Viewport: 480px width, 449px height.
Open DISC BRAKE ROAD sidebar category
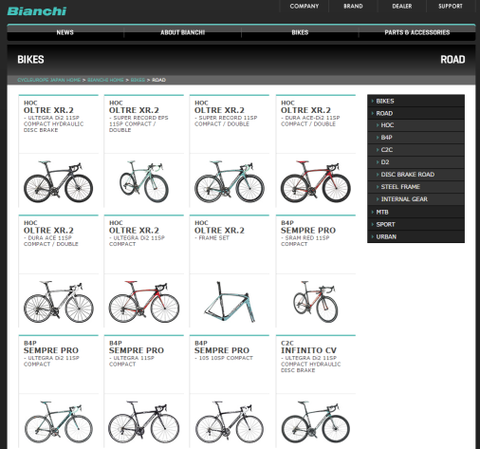(416, 174)
